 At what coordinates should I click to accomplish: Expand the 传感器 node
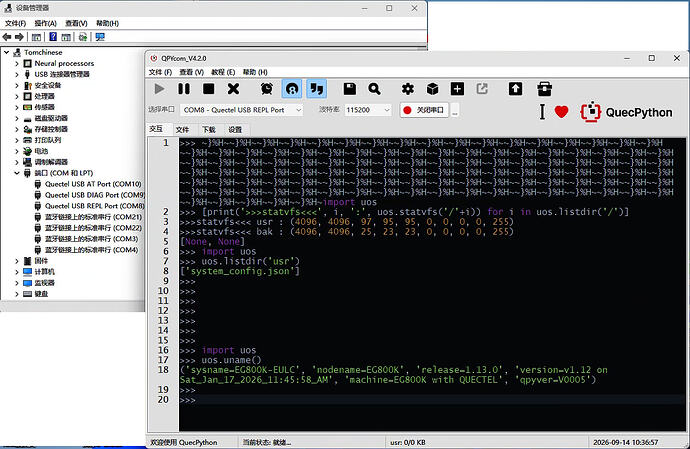pos(17,107)
